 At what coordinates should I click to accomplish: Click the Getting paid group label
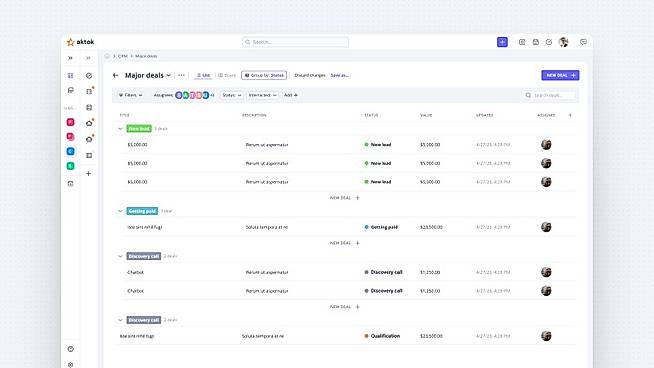click(x=142, y=211)
